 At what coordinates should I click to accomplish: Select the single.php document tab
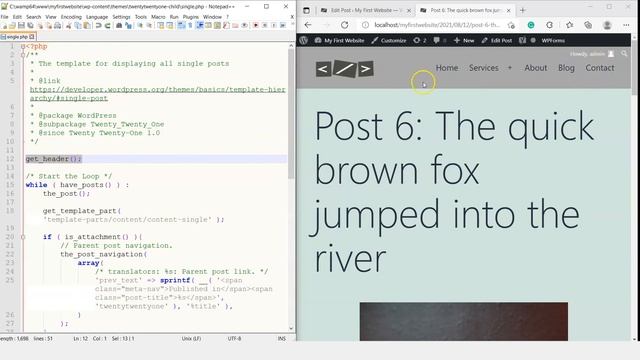tap(17, 37)
